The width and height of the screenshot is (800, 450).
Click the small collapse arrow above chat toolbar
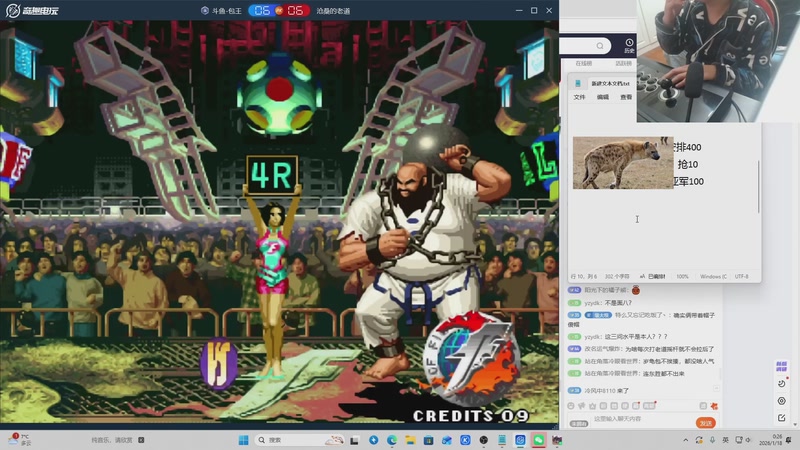click(716, 389)
